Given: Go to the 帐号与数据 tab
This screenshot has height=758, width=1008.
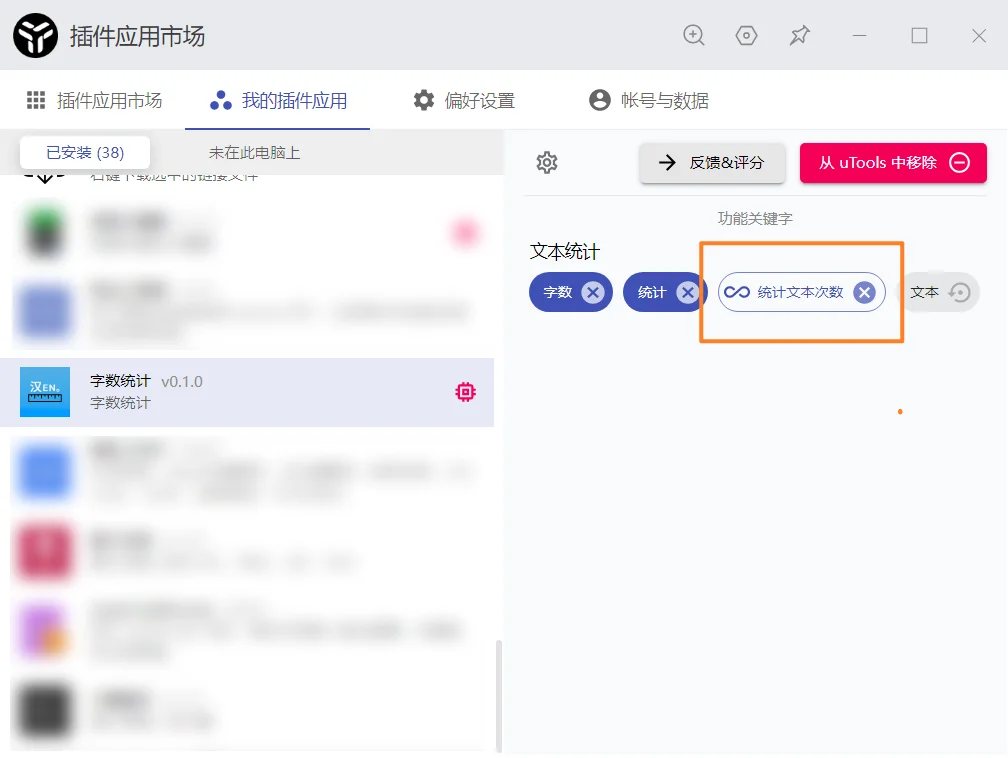Looking at the screenshot, I should tap(650, 100).
